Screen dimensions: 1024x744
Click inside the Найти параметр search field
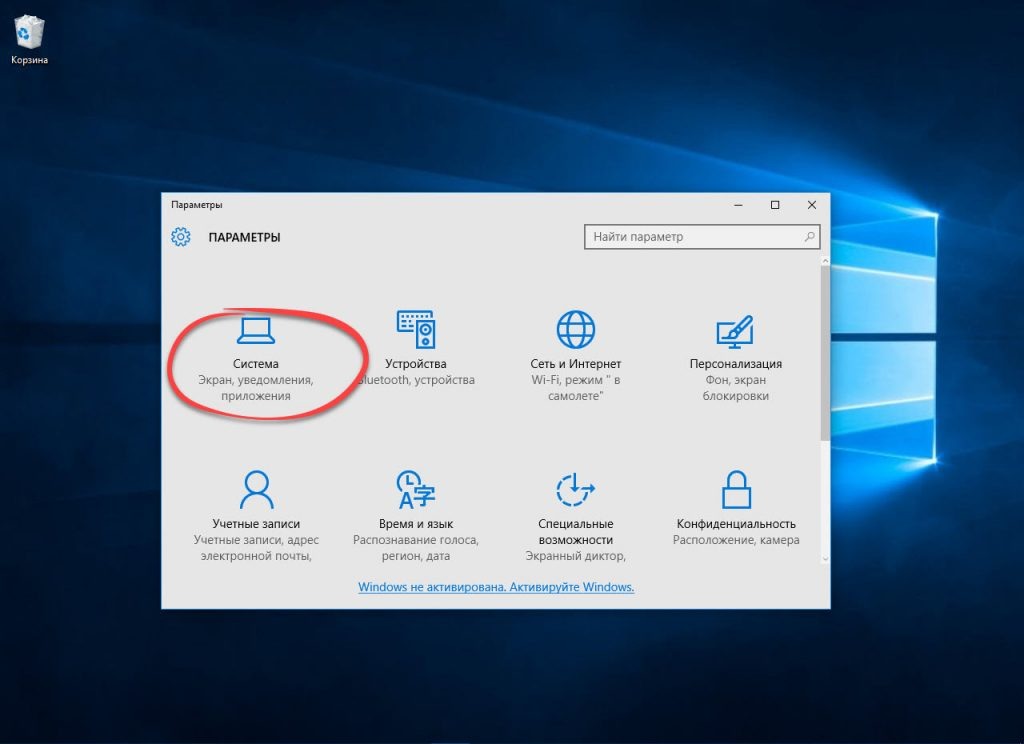tap(701, 236)
